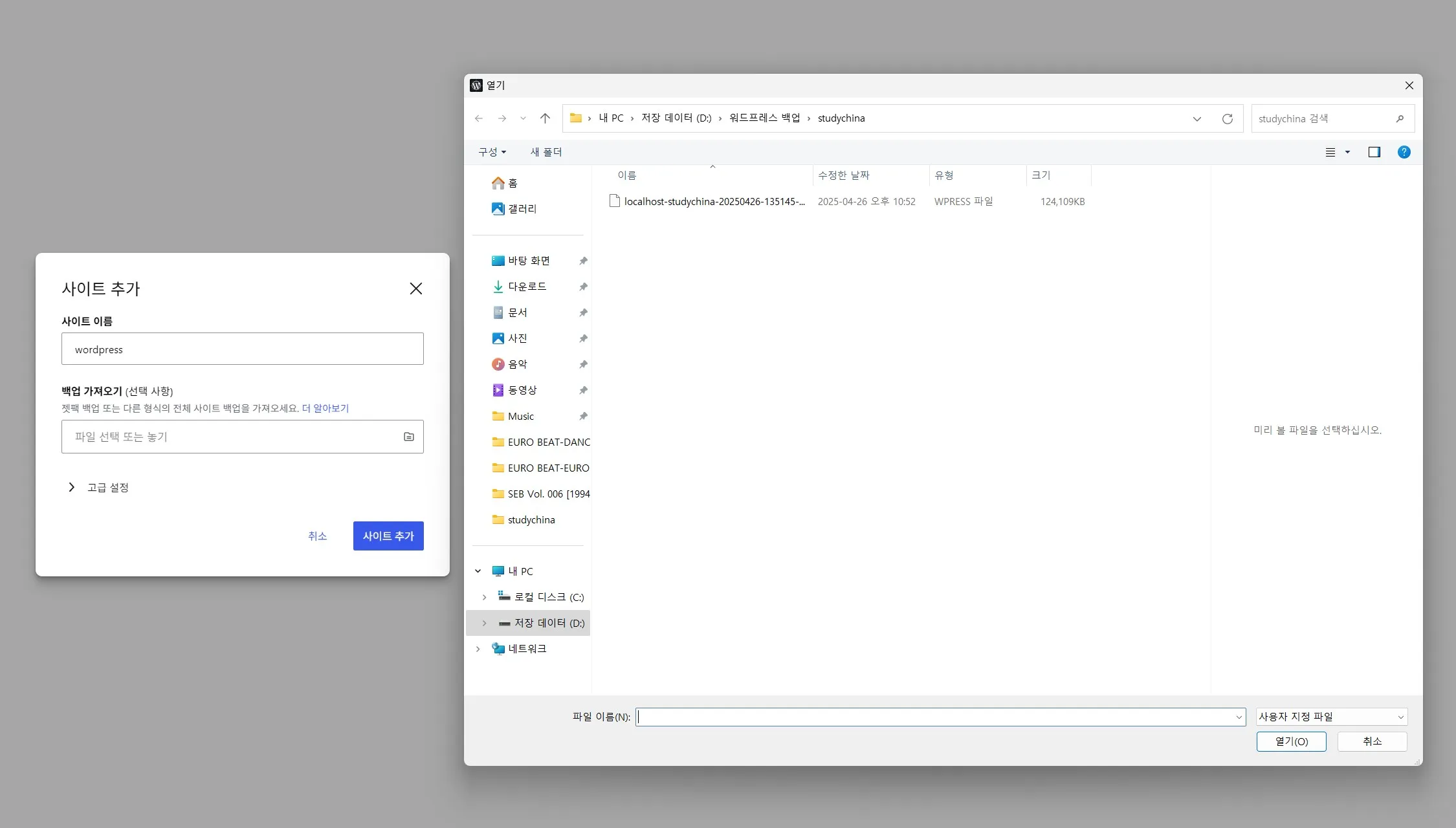
Task: Click the forward navigation arrow in file dialog
Action: pos(502,118)
